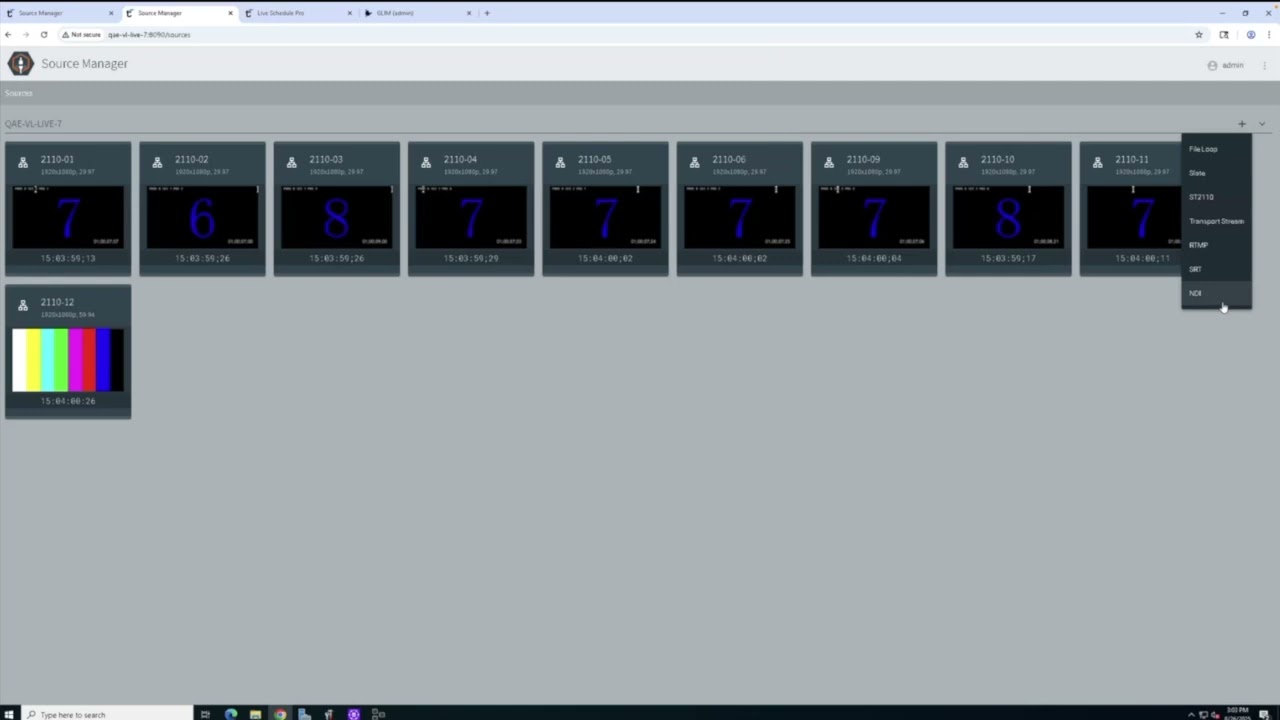Viewport: 1280px width, 720px height.
Task: Select NDI from the add menu
Action: 1216,293
